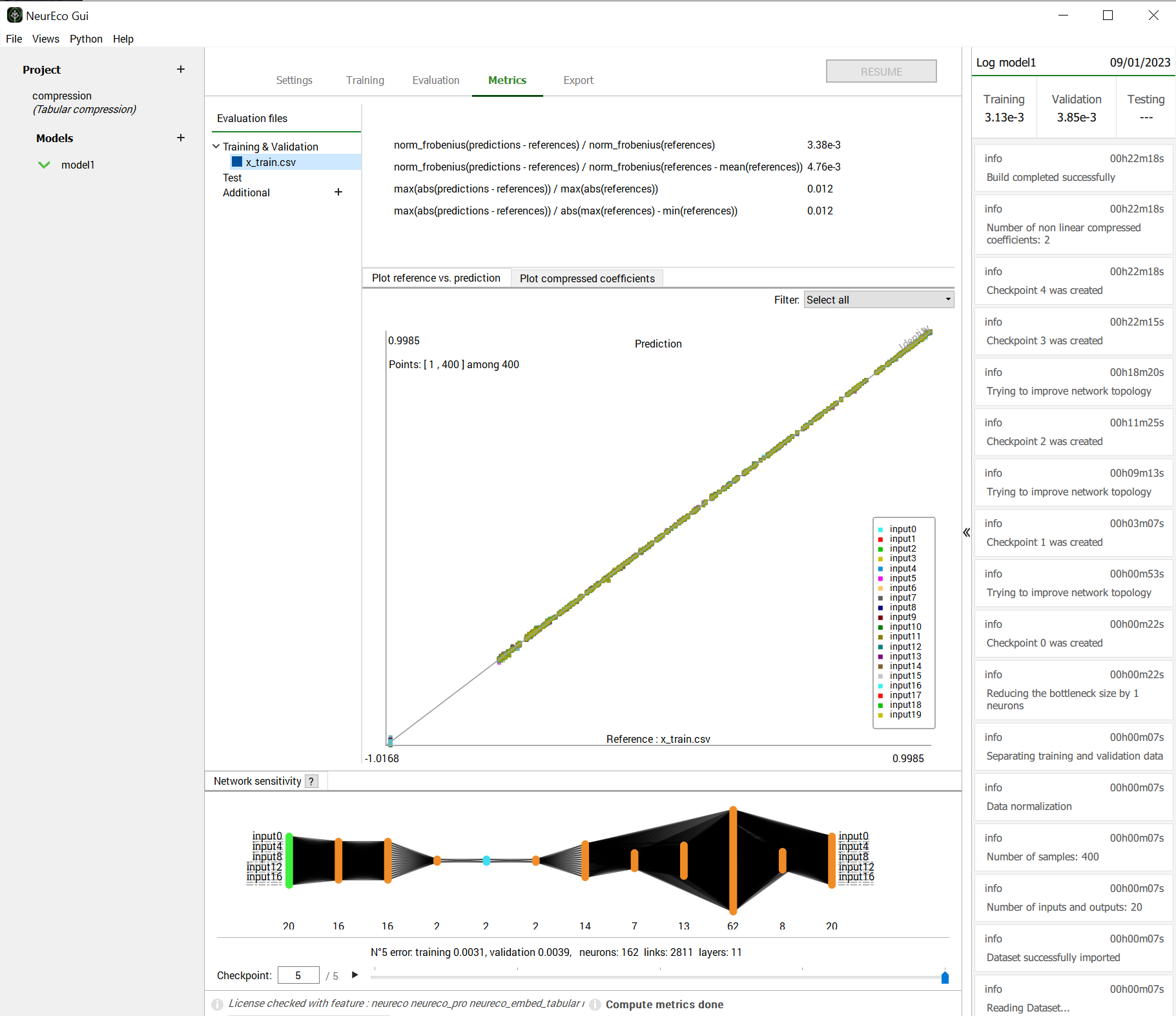Viewport: 1176px width, 1016px height.
Task: Click the Network sensitivity panel label
Action: (257, 781)
